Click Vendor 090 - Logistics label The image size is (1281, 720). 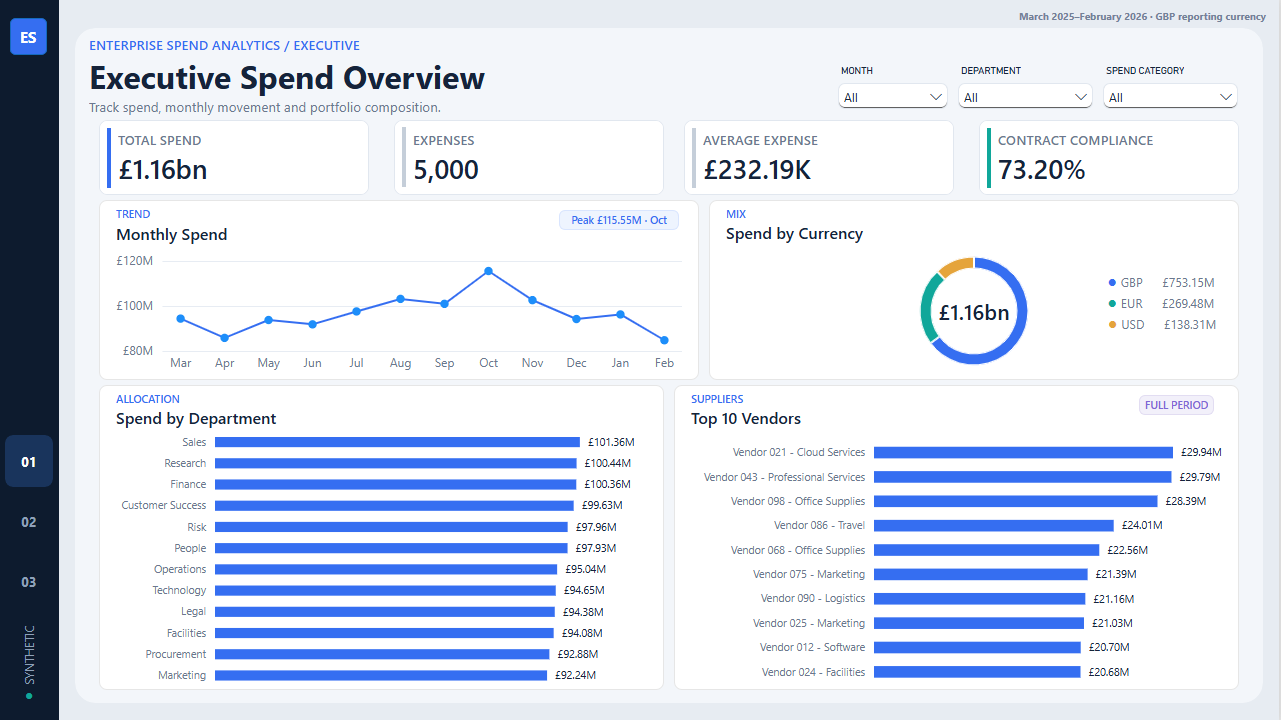813,598
